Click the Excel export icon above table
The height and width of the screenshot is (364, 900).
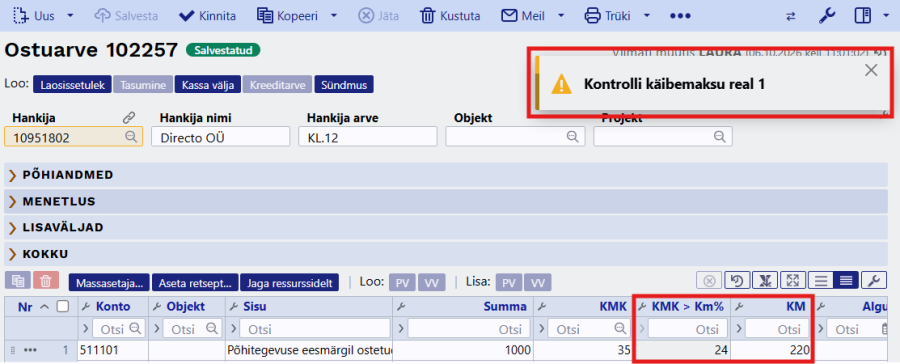tap(765, 280)
